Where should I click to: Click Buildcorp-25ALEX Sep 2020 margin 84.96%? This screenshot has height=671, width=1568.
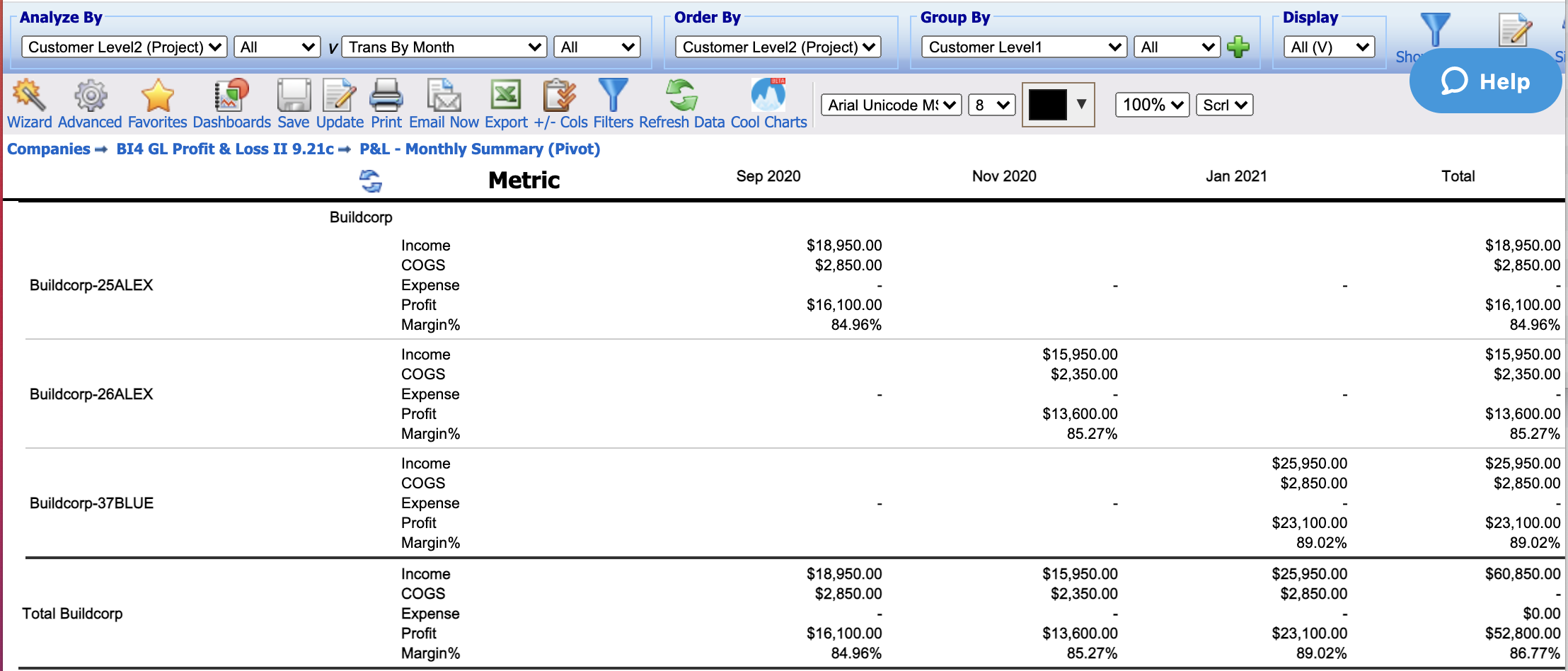coord(856,325)
